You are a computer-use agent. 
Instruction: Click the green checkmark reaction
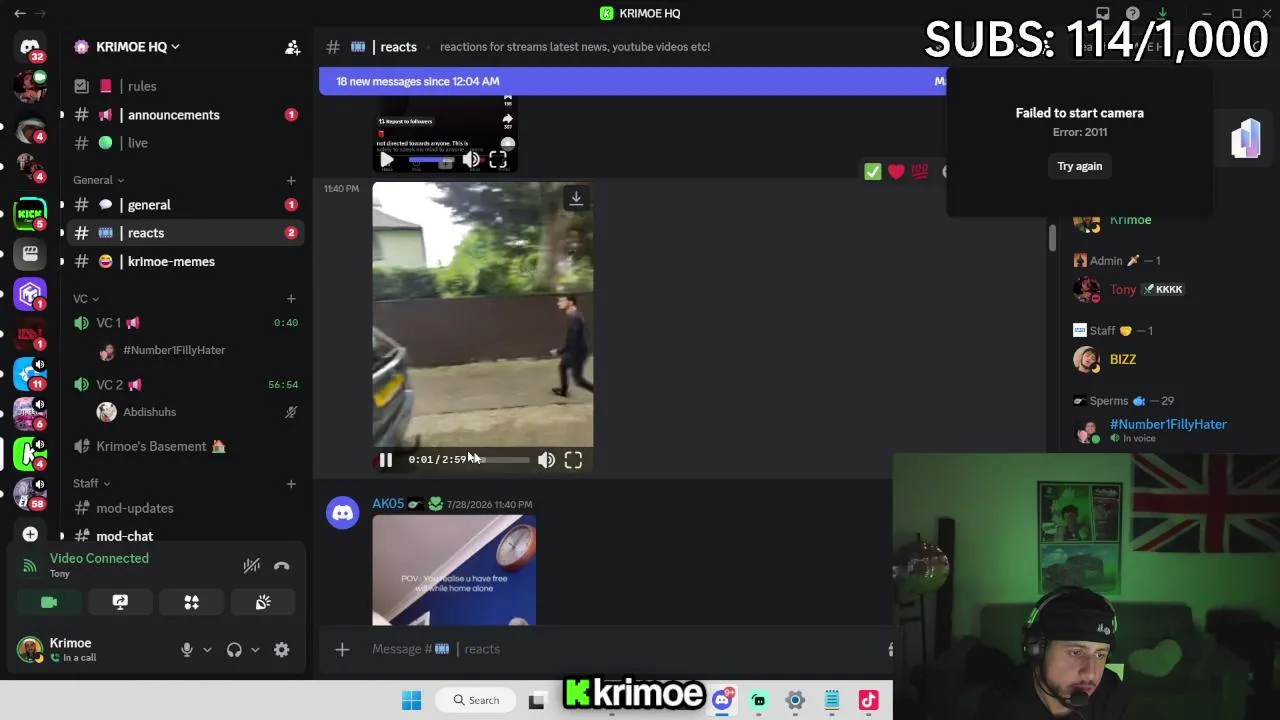click(873, 172)
